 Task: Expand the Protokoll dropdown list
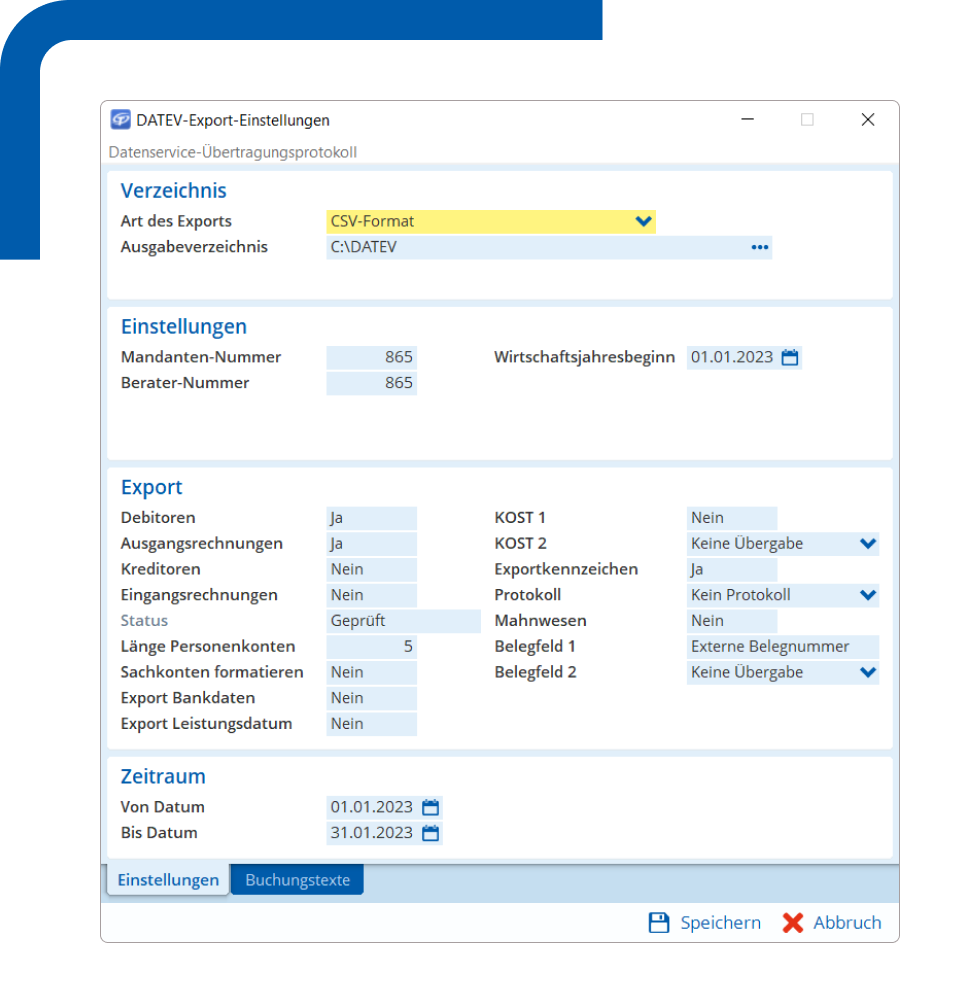(868, 596)
